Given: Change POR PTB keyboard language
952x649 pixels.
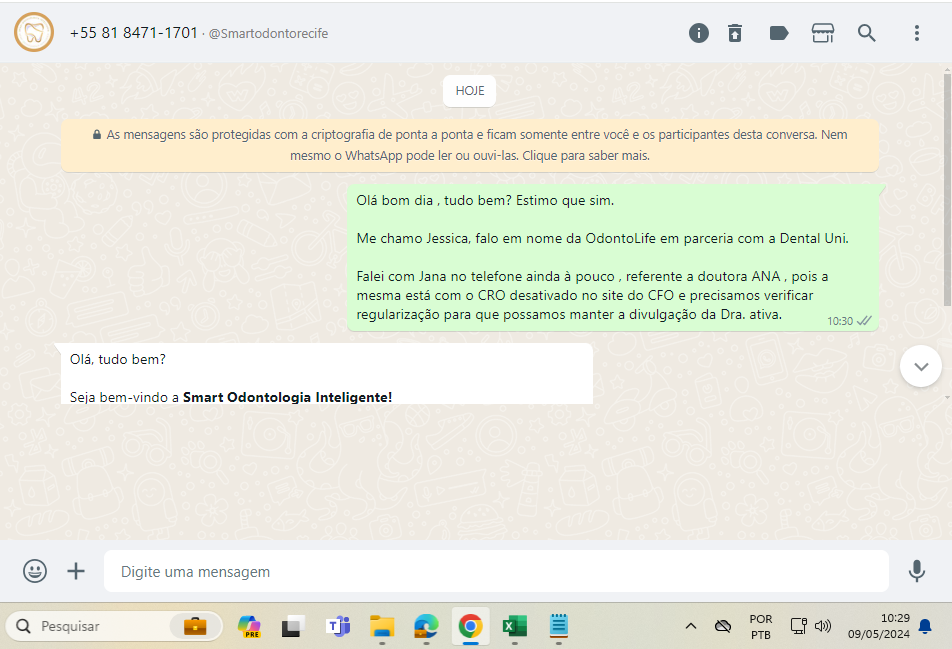Looking at the screenshot, I should pos(761,627).
